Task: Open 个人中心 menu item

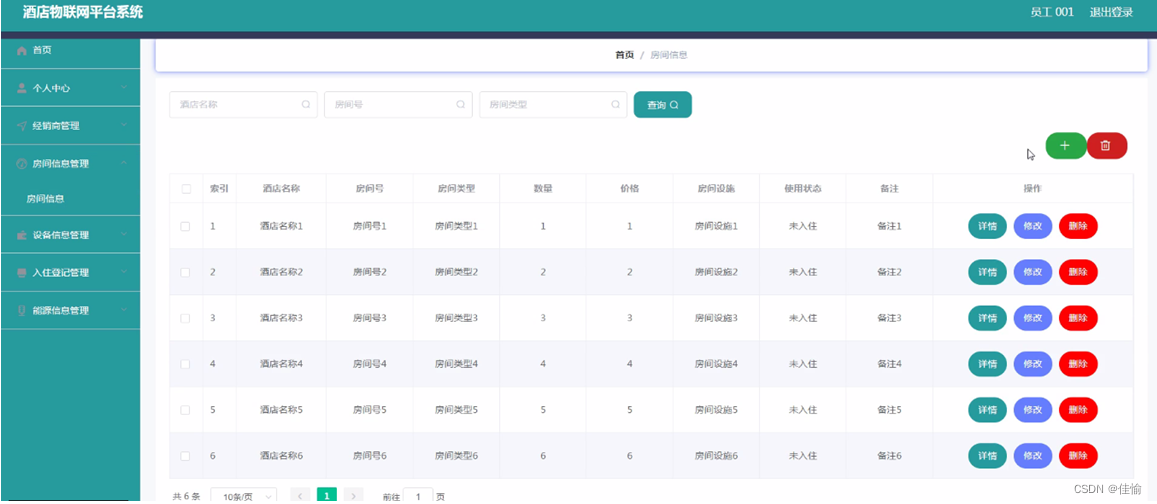Action: click(x=71, y=88)
